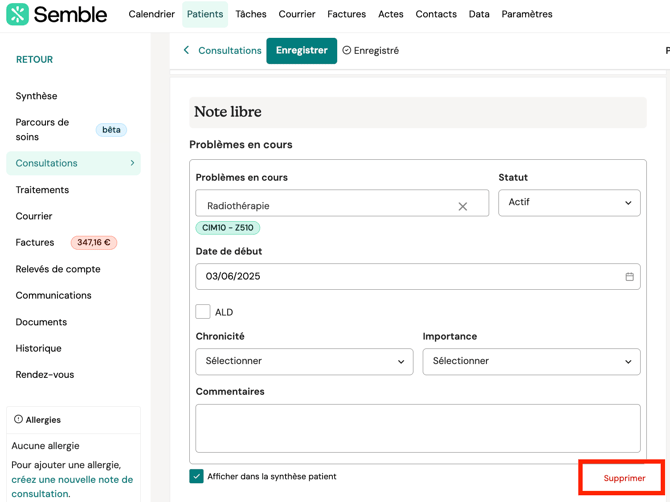Follow the créez une nouvelle note link
The width and height of the screenshot is (670, 502).
click(72, 487)
